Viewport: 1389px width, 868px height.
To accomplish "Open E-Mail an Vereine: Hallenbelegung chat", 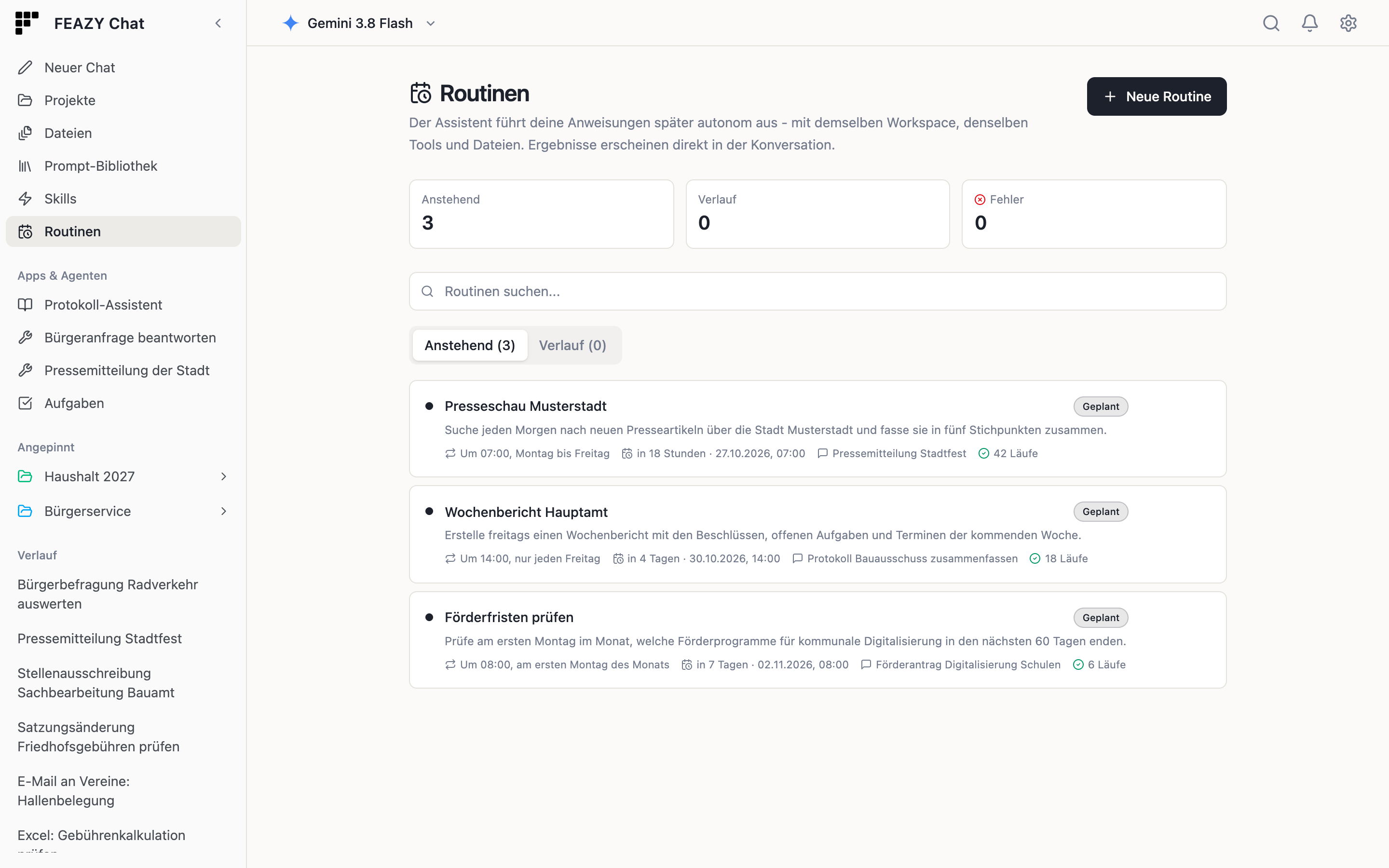I will [x=73, y=790].
